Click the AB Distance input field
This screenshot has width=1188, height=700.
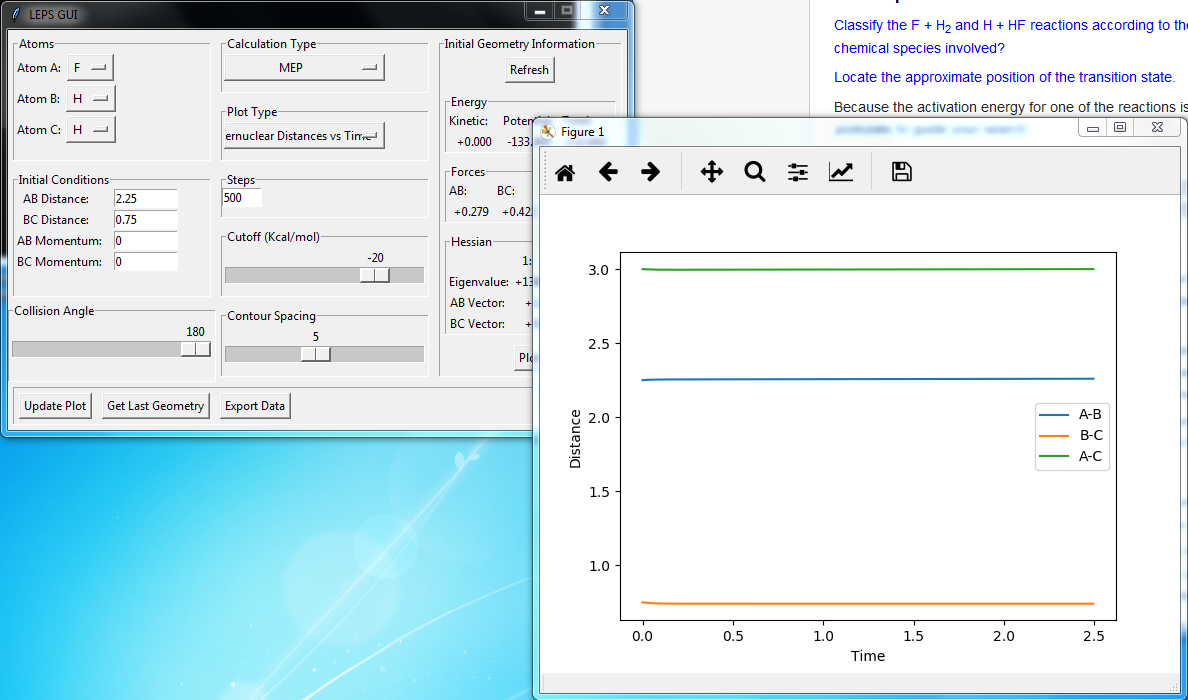[145, 199]
